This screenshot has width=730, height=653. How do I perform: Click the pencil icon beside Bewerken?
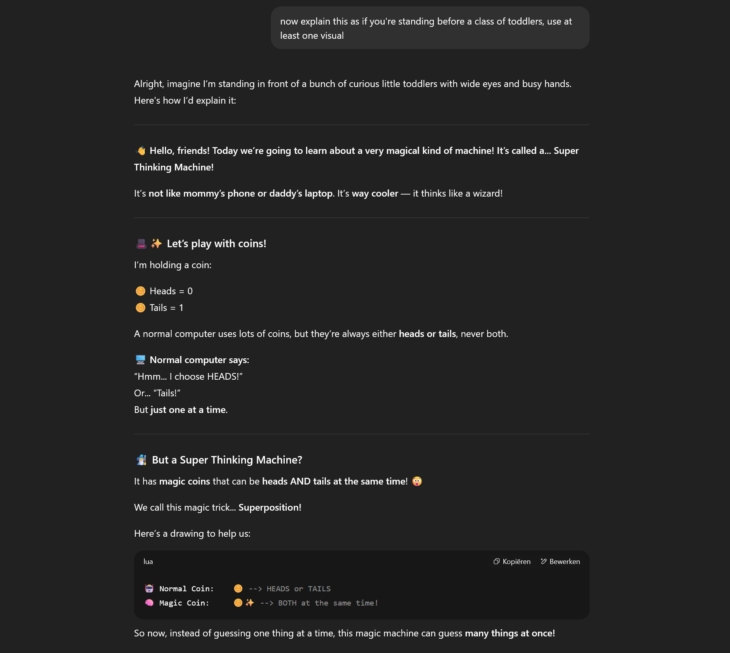coord(543,561)
